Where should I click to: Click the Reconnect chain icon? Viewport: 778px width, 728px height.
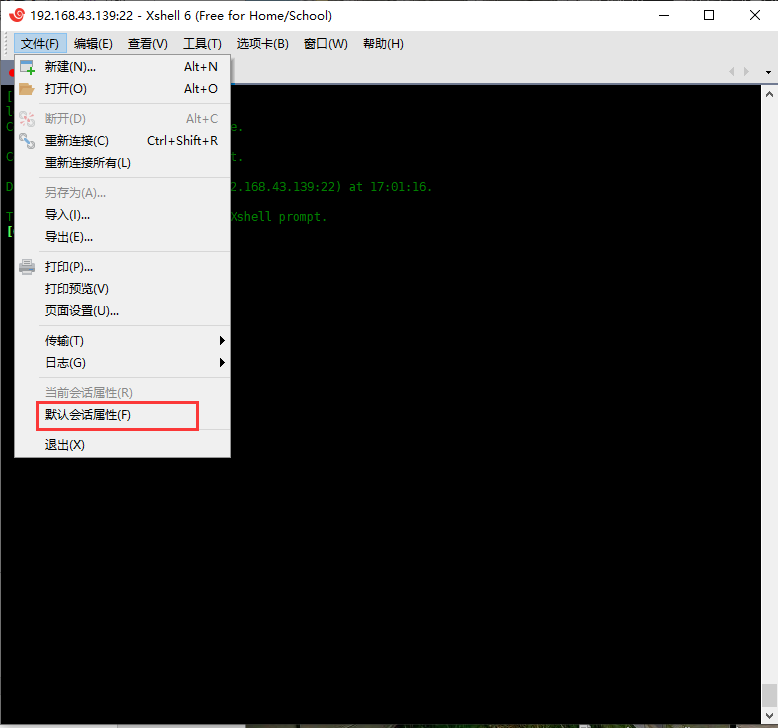click(x=27, y=141)
